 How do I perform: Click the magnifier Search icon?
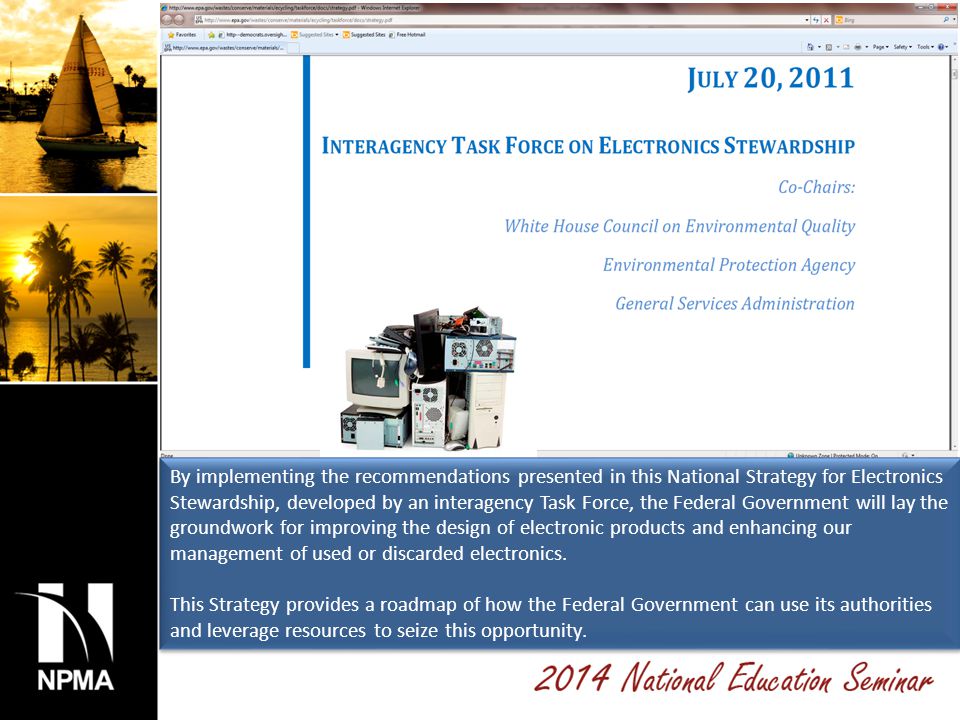point(946,20)
